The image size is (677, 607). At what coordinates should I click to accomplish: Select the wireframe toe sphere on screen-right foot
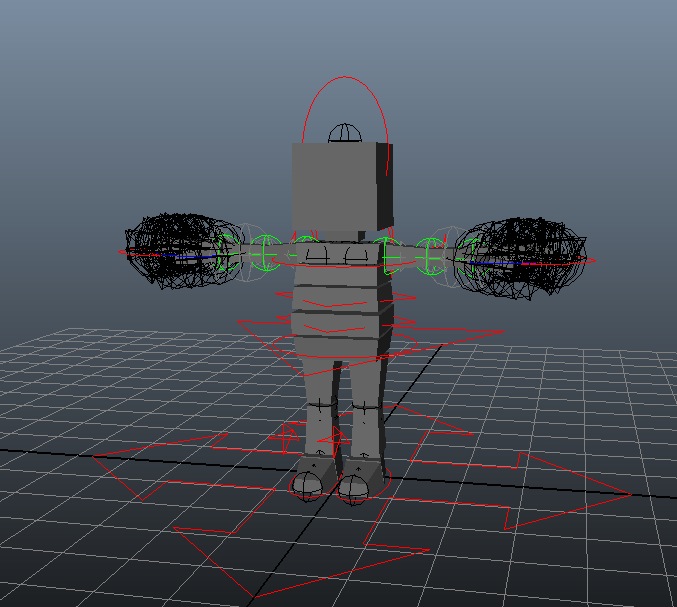tap(354, 490)
